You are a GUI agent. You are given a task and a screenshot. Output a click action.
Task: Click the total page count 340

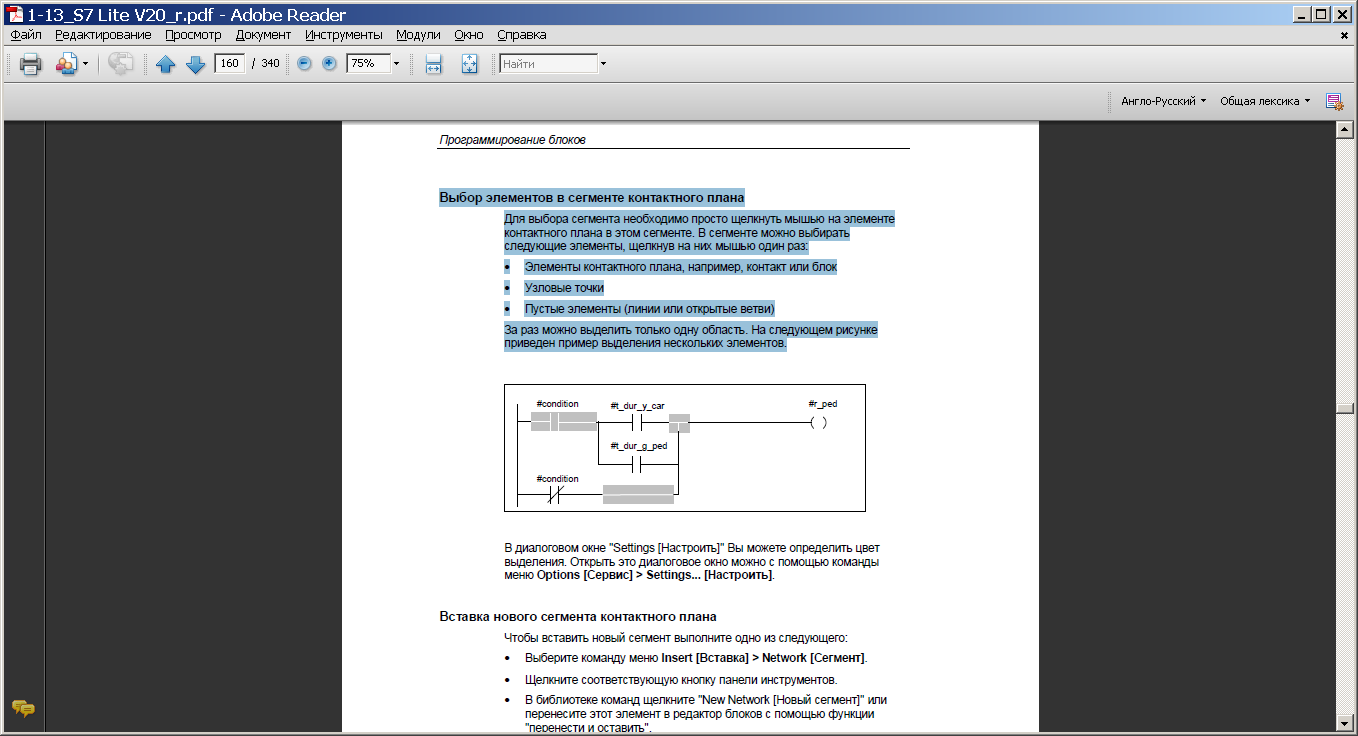270,63
